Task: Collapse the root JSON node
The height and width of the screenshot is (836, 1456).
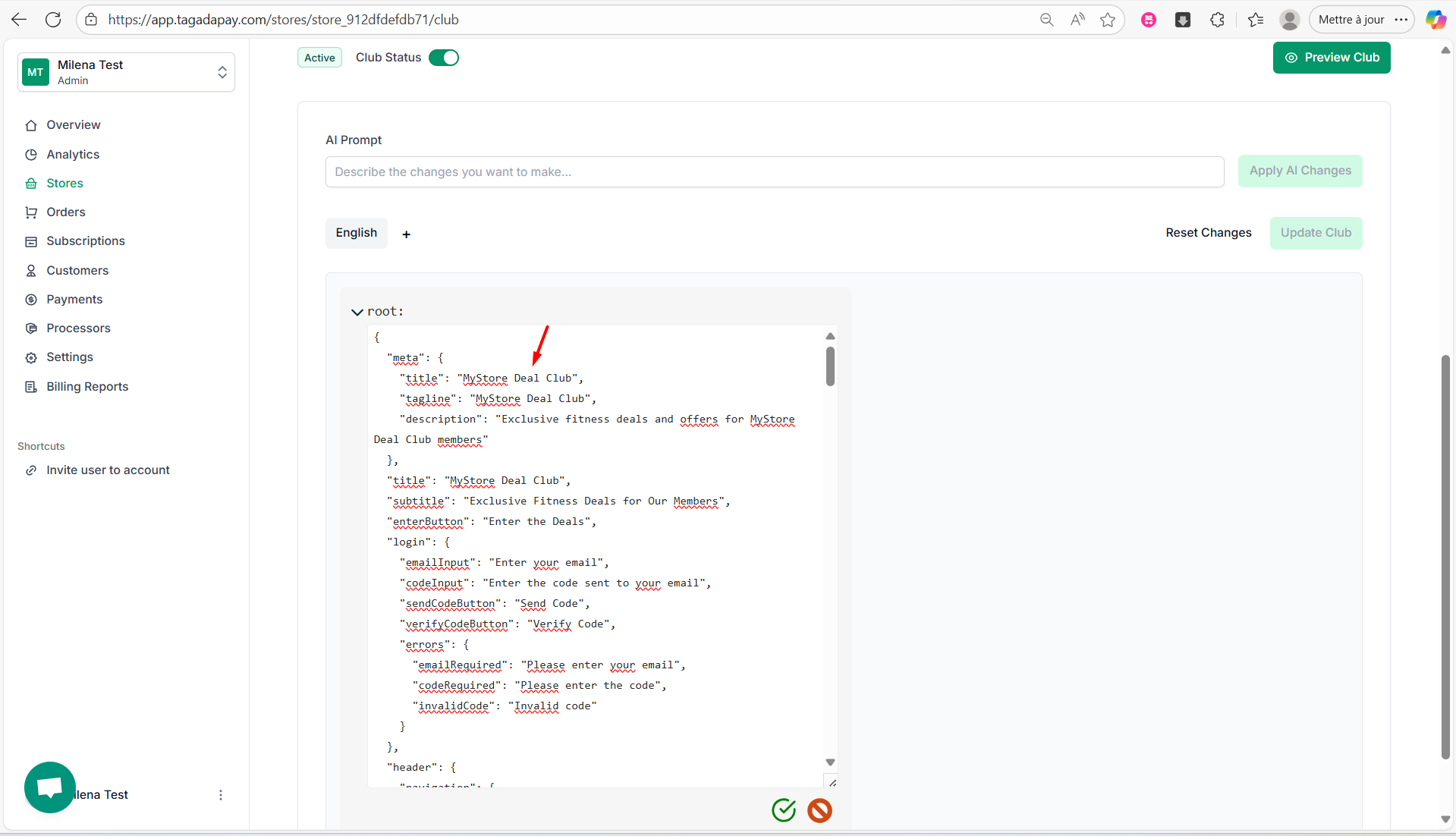Action: pos(357,312)
